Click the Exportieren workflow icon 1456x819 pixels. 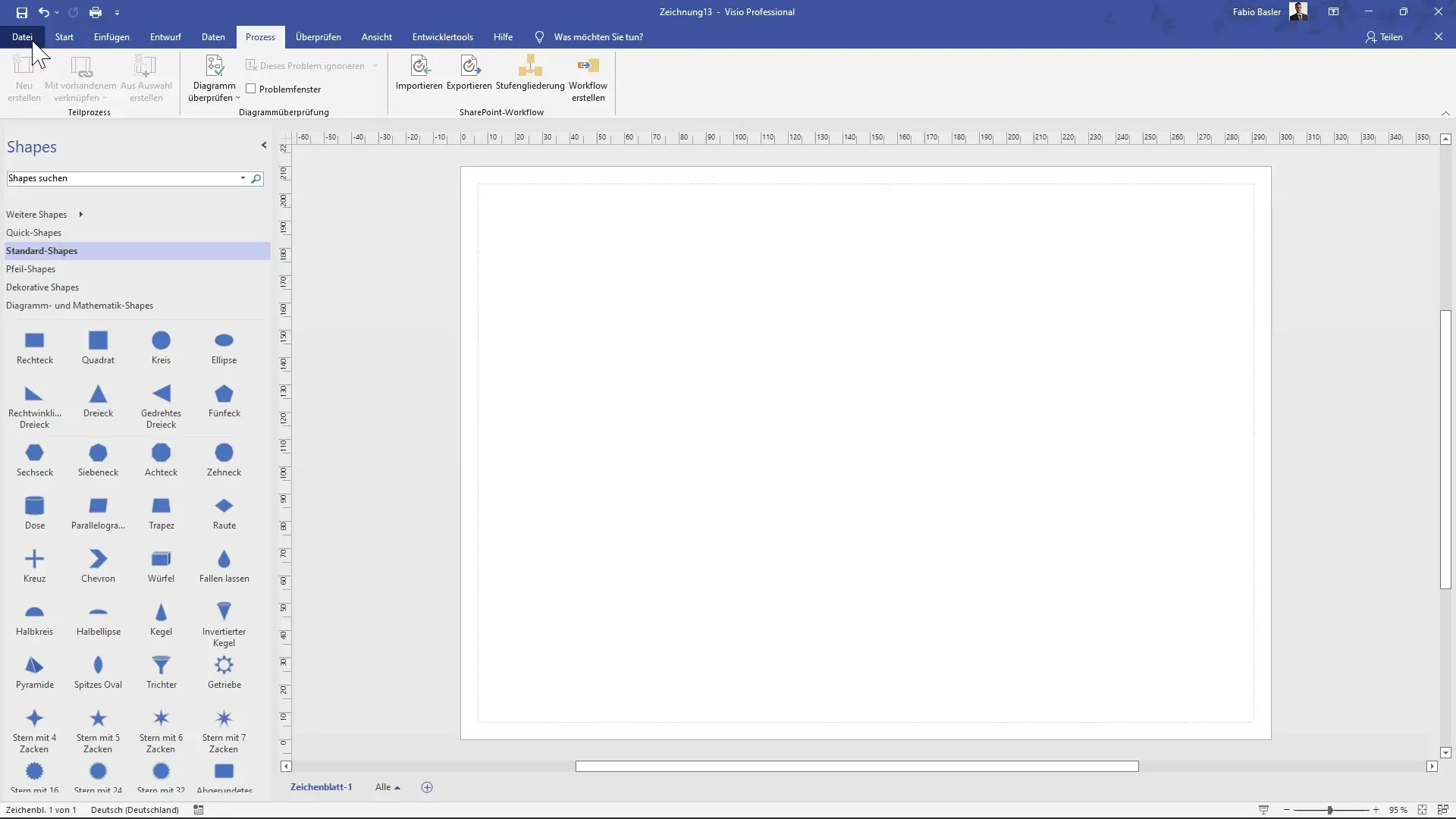[469, 73]
